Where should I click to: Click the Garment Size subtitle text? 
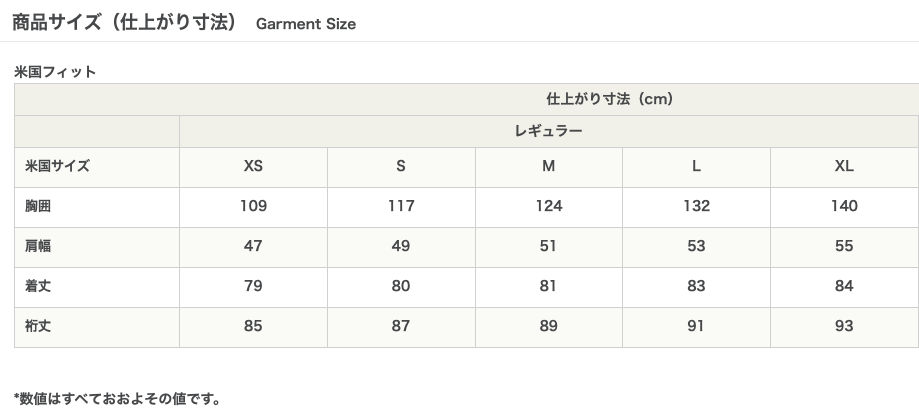305,24
